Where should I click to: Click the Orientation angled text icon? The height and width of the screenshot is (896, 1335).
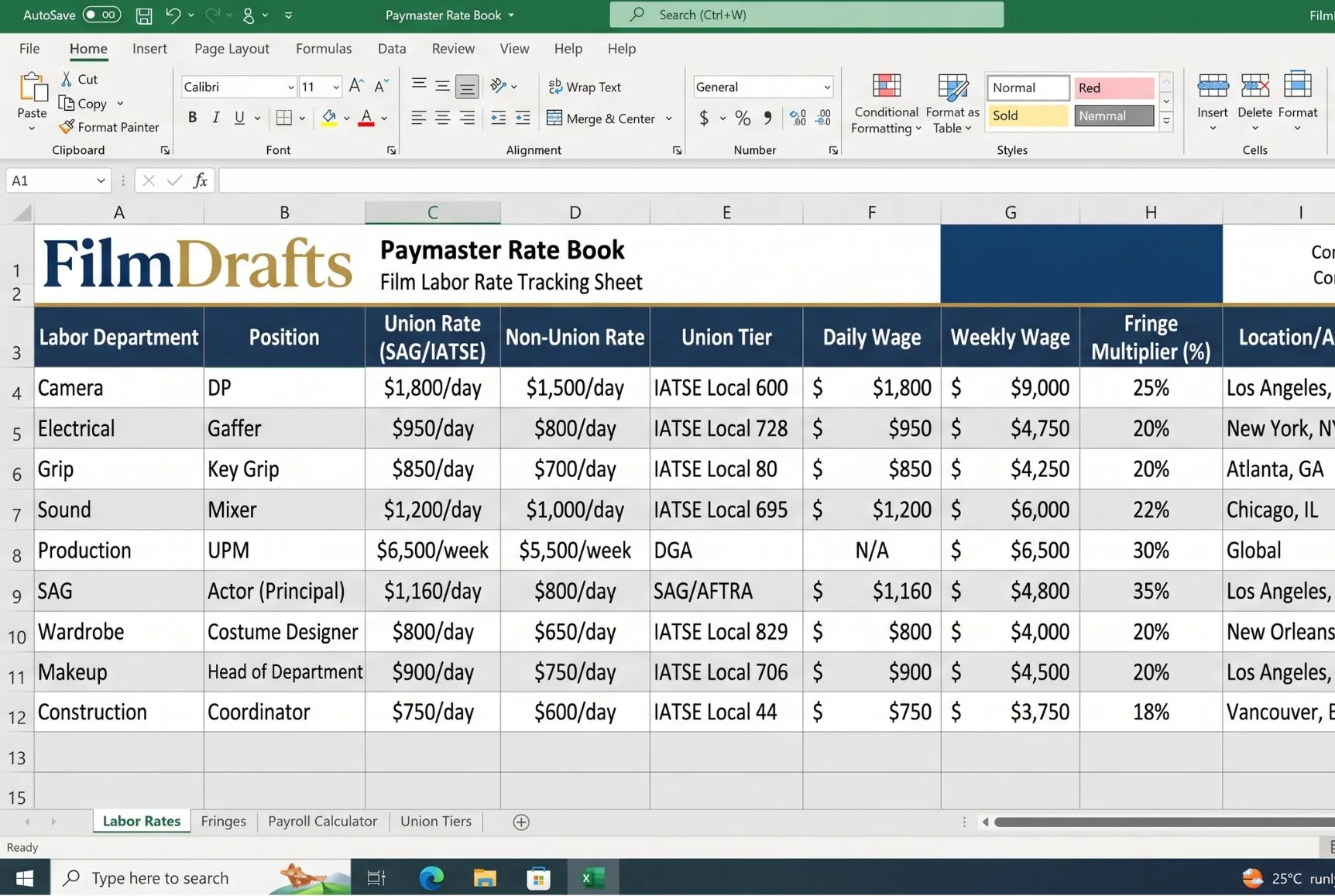pos(498,86)
